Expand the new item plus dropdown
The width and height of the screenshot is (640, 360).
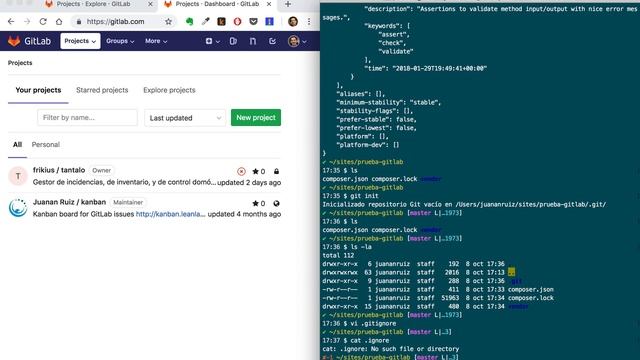(212, 41)
